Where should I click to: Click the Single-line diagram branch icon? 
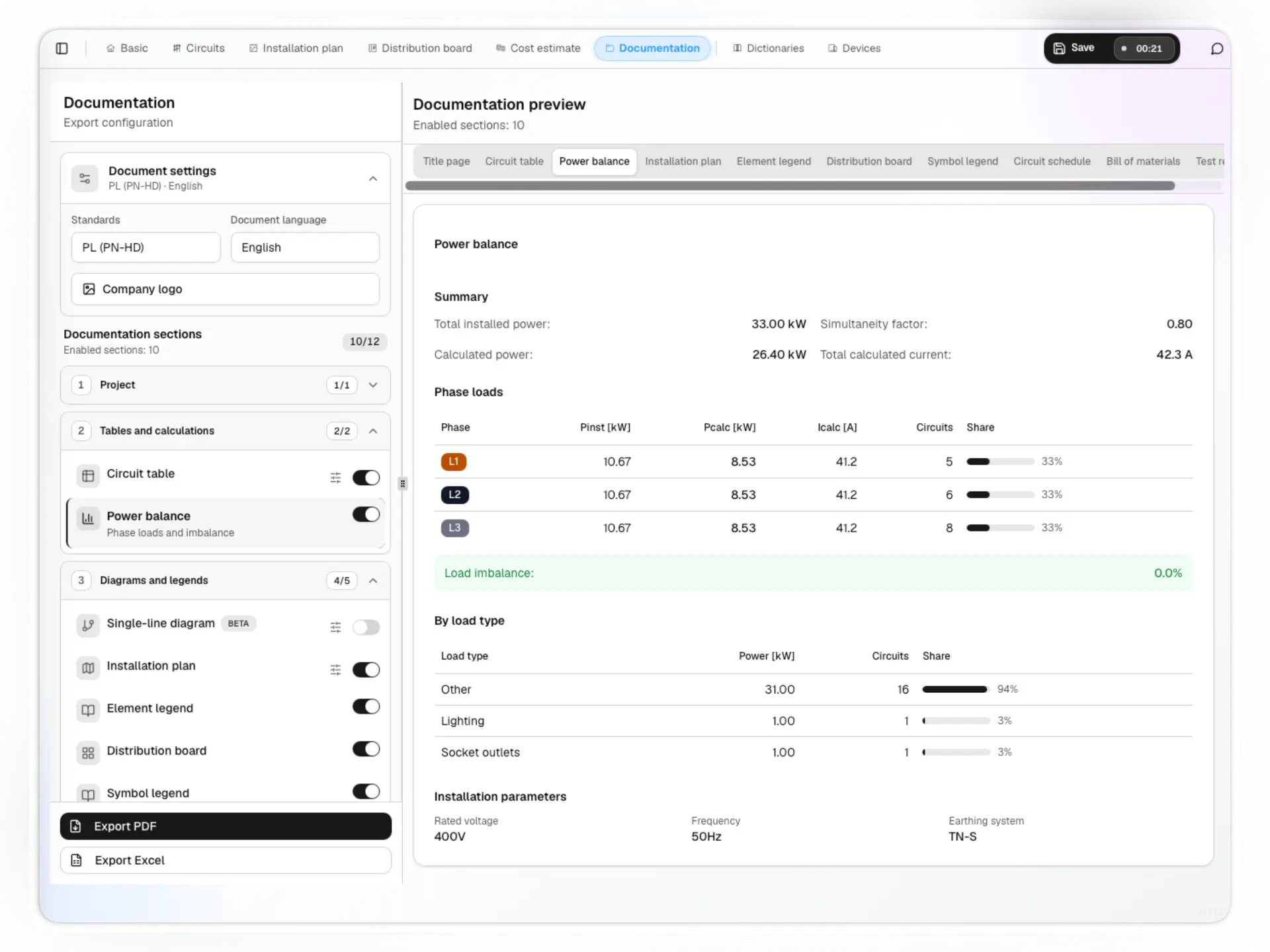click(88, 625)
